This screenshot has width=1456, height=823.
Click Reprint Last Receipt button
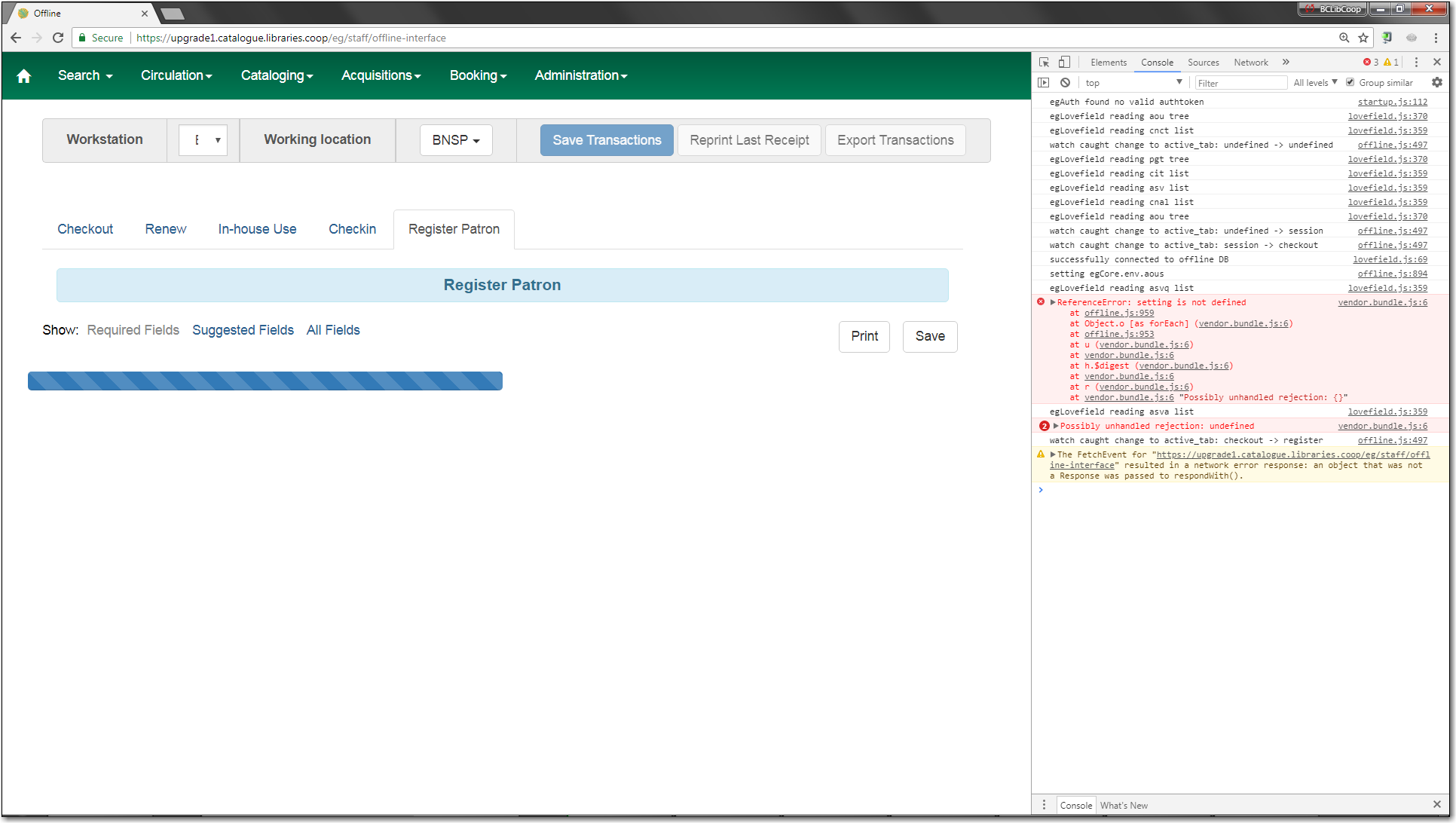tap(749, 140)
